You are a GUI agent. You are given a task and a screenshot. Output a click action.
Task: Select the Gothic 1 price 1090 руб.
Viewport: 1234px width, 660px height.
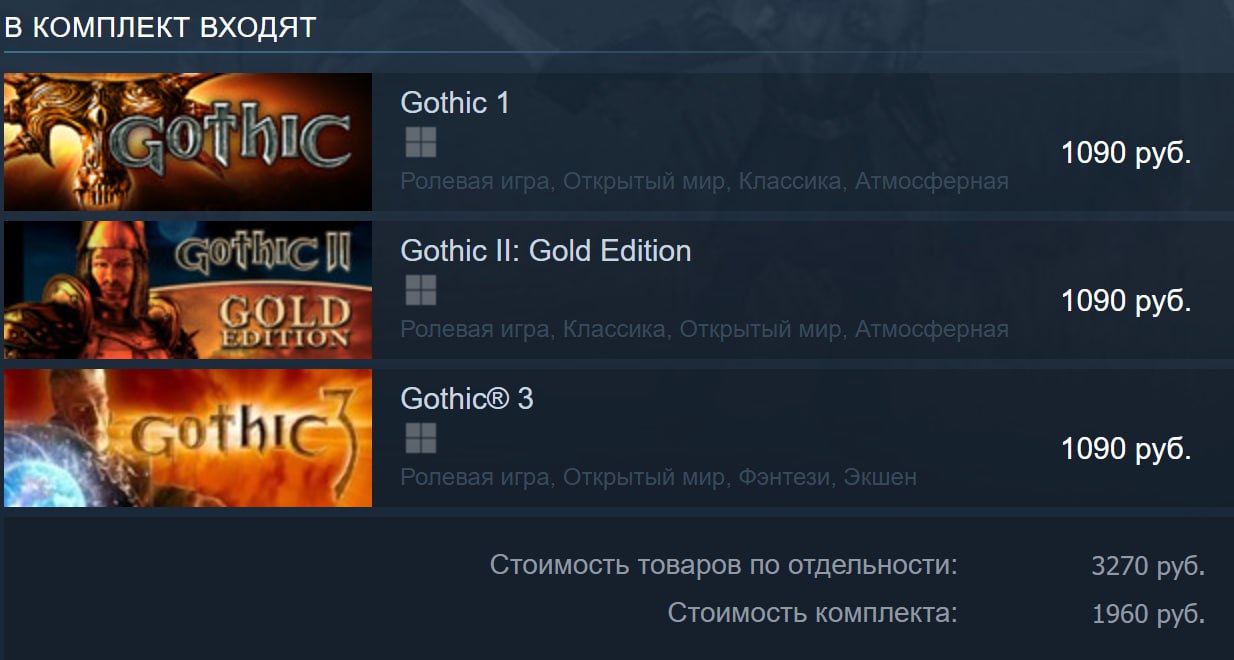click(1126, 153)
